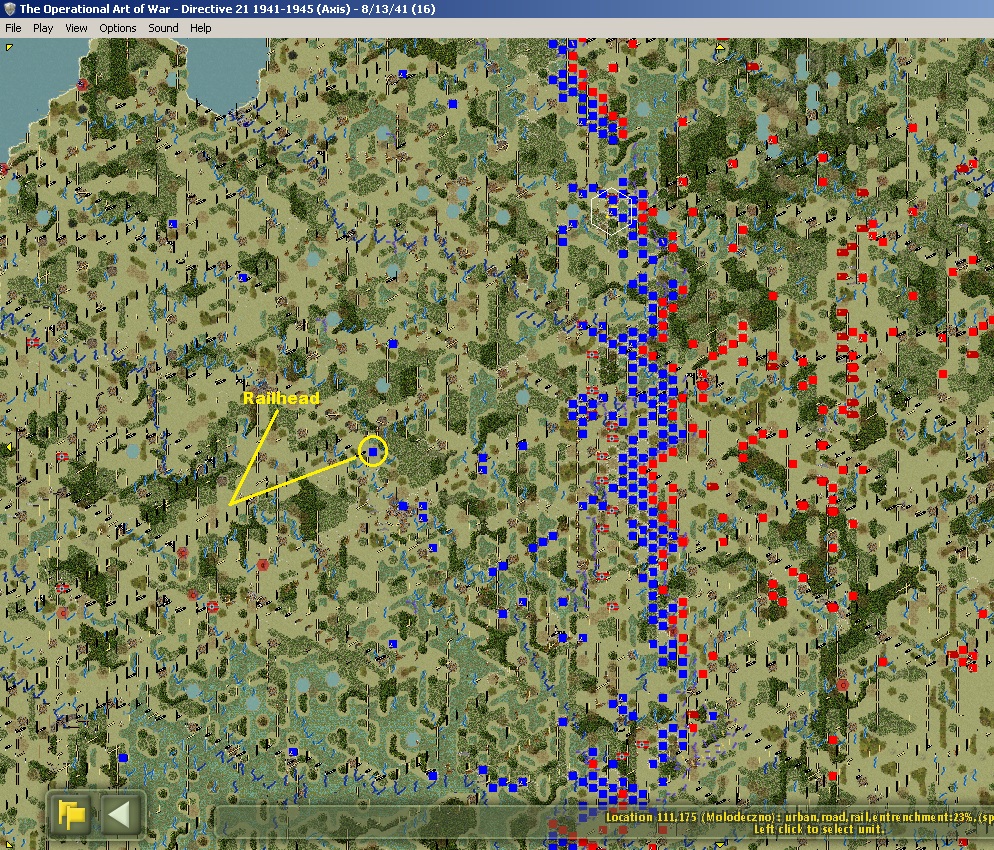Click the top-left corner map scroll arrow
This screenshot has height=850, width=994.
pyautogui.click(x=9, y=47)
